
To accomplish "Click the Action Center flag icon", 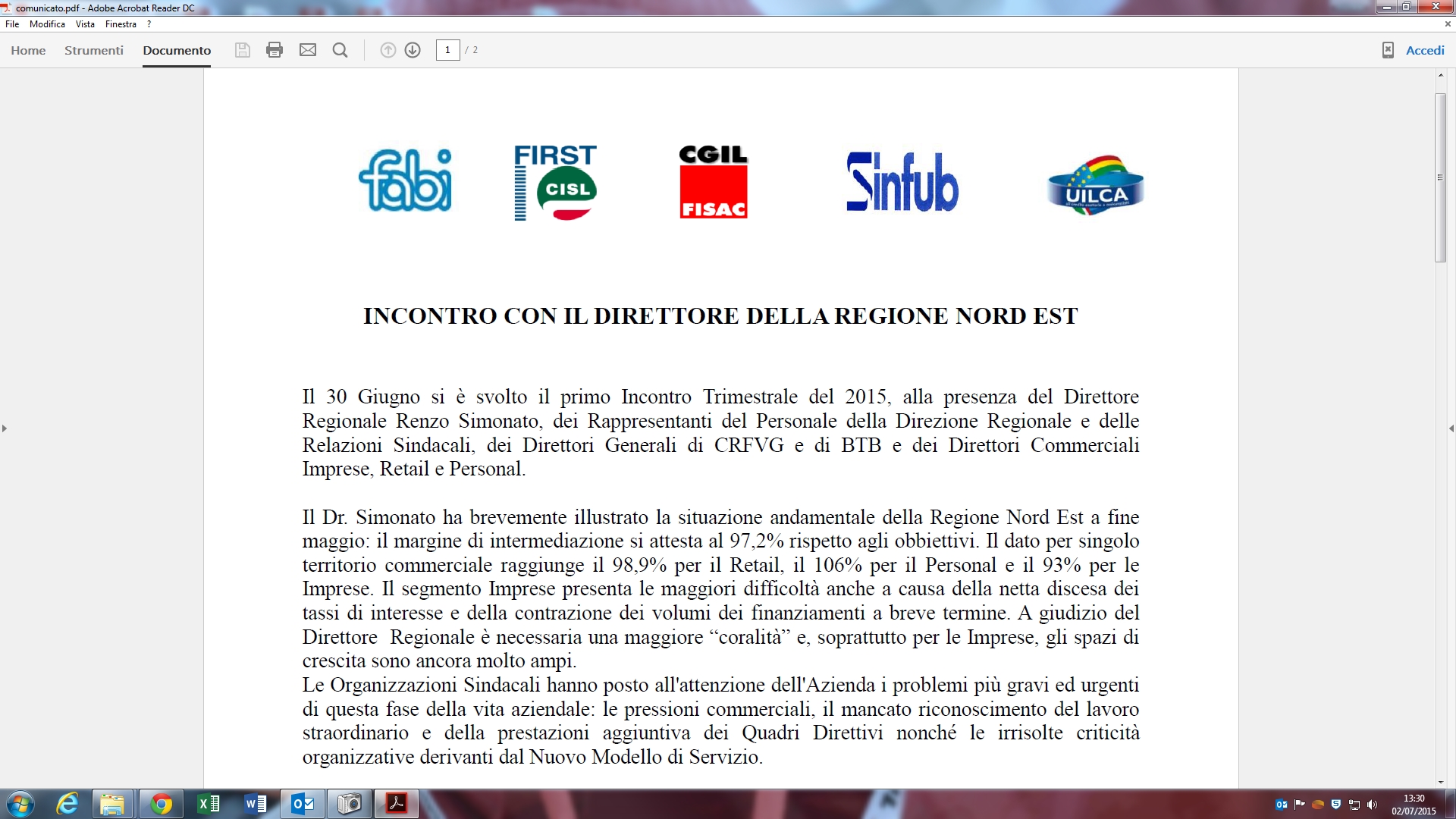I will click(x=1300, y=805).
